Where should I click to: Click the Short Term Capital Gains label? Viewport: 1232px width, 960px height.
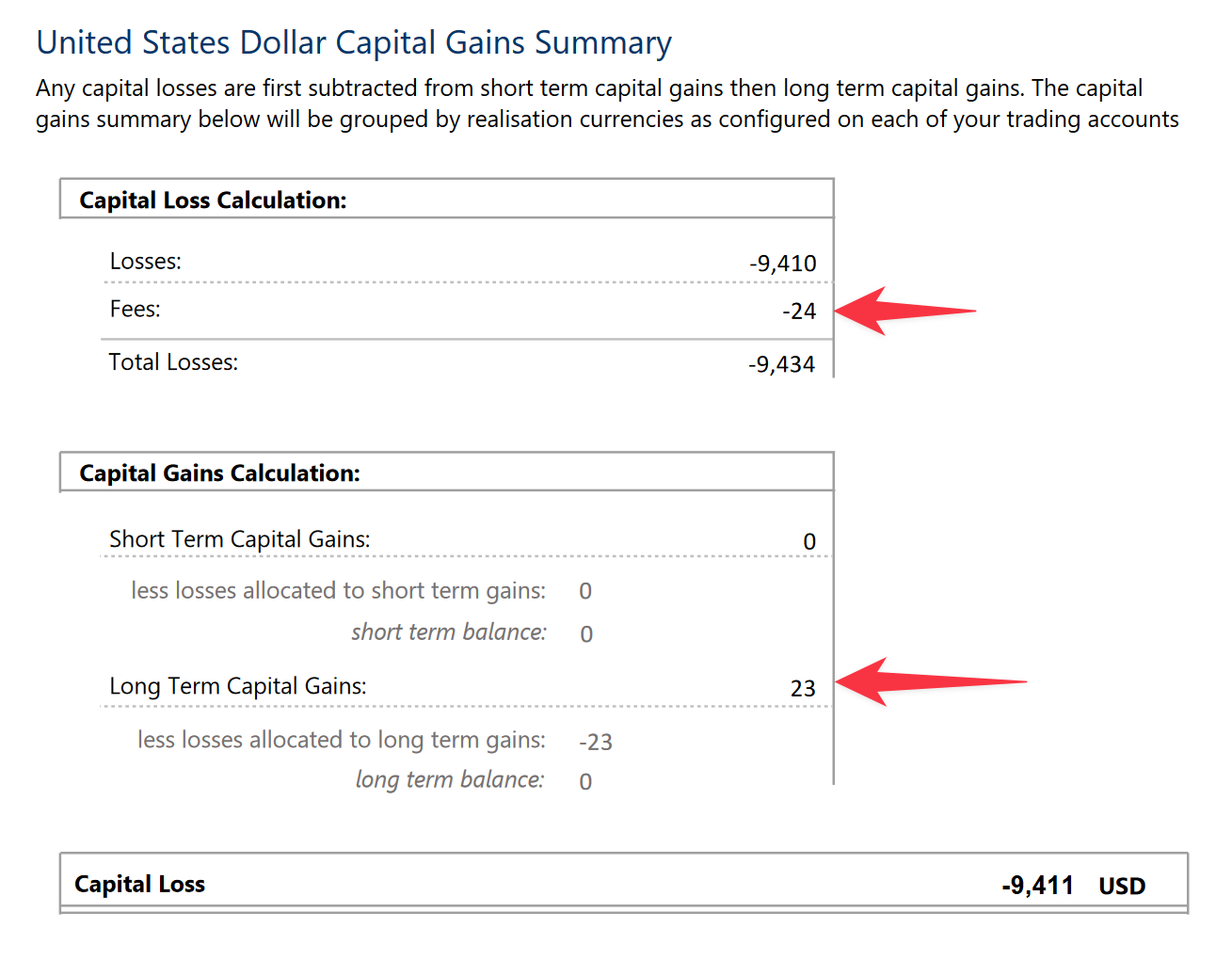click(240, 539)
